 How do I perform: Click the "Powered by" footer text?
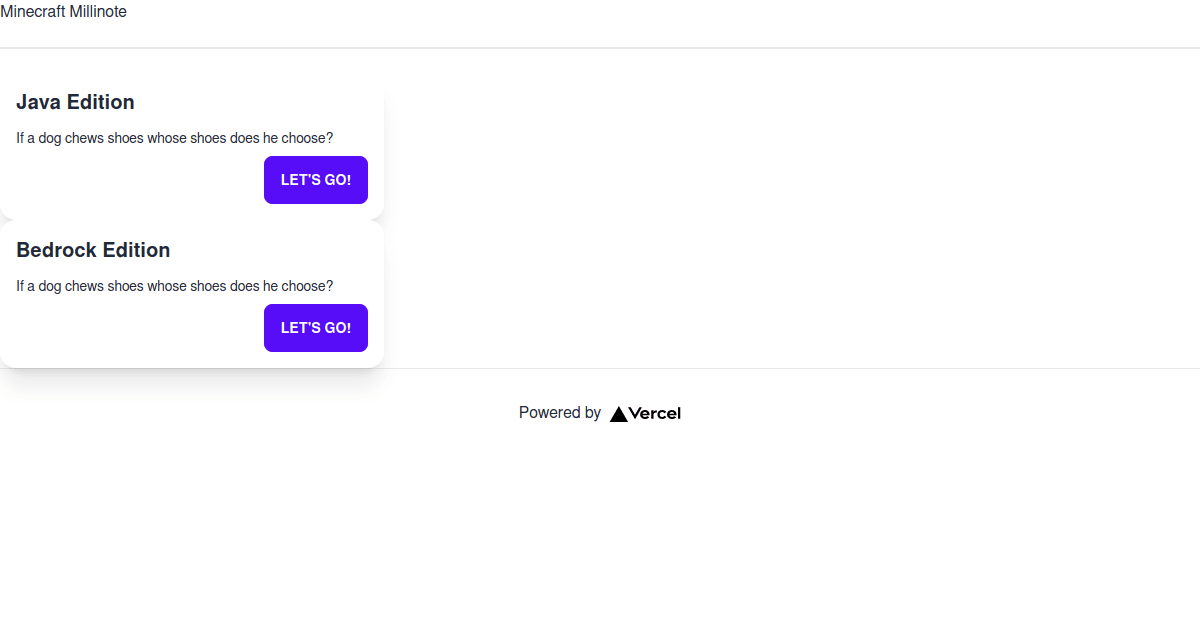point(559,413)
